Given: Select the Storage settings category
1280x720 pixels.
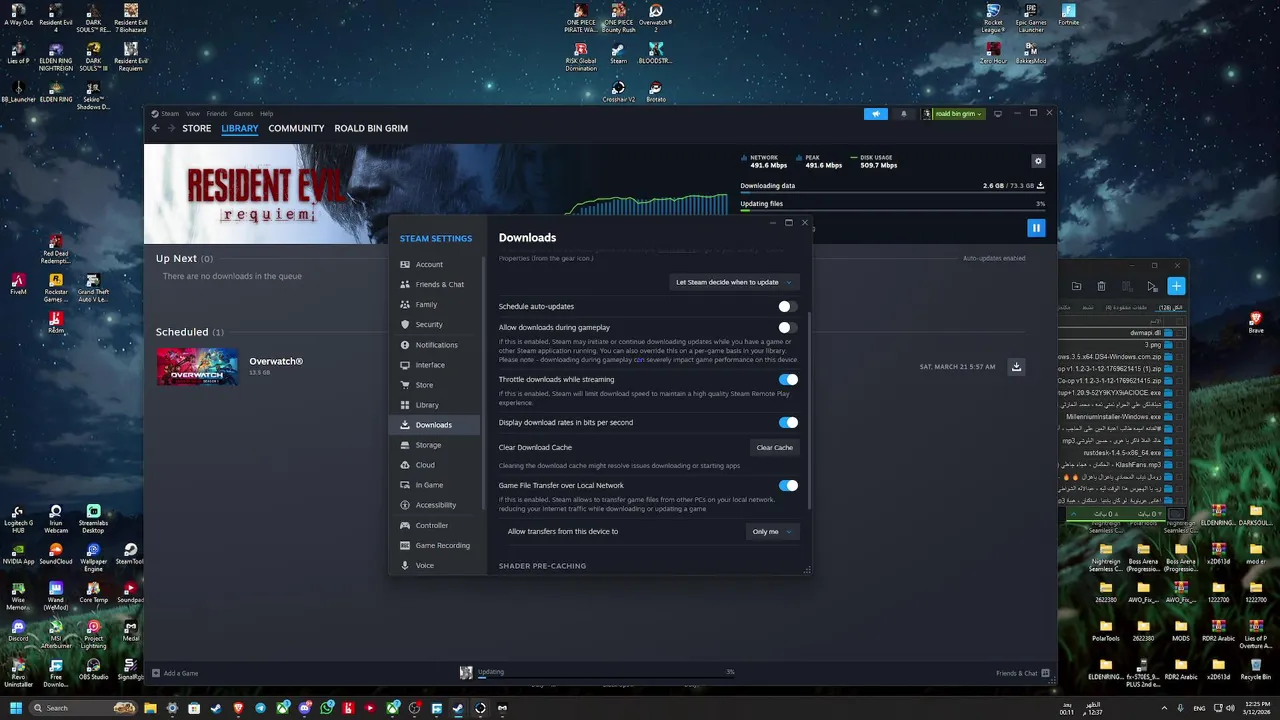Looking at the screenshot, I should coord(434,445).
